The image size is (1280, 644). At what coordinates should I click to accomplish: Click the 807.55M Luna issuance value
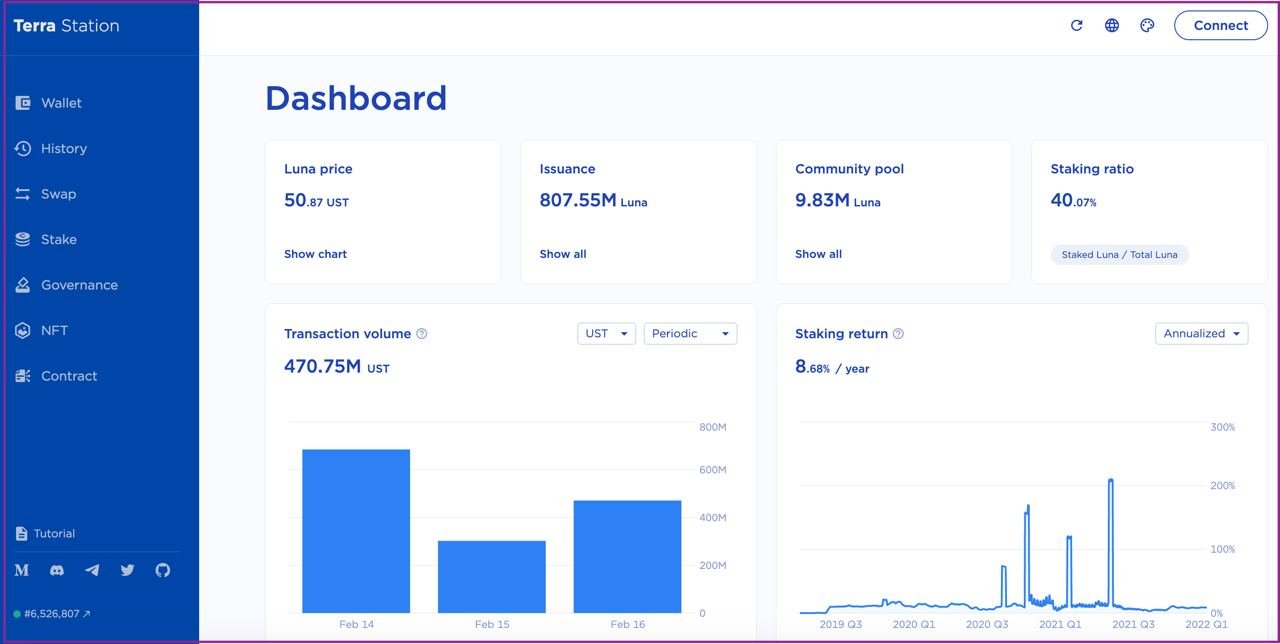click(x=594, y=200)
